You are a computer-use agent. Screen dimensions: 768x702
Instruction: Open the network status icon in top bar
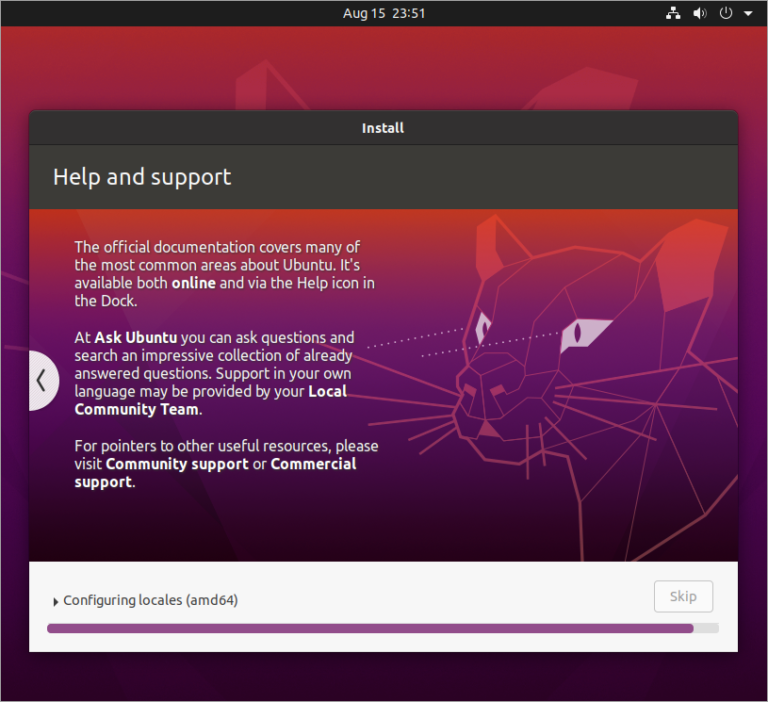(x=673, y=13)
